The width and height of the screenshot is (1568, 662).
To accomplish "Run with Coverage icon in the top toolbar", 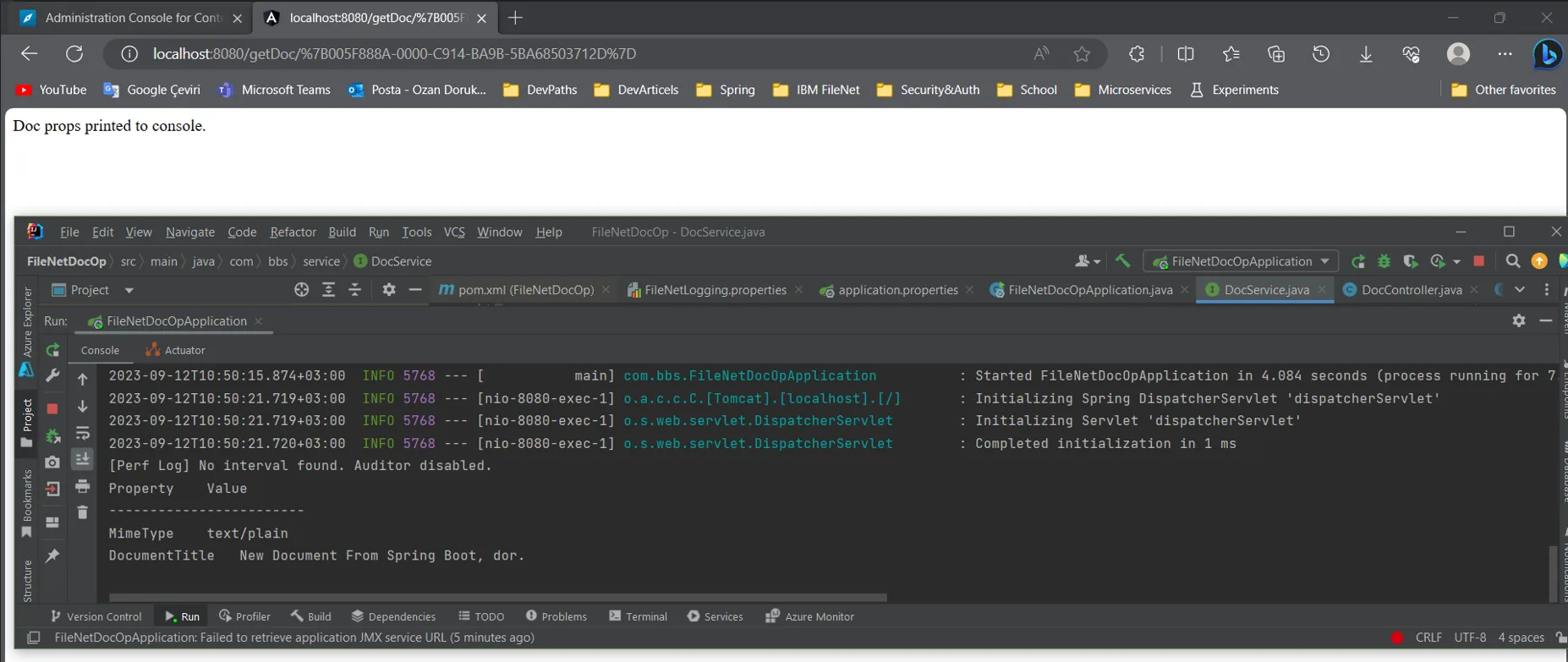I will [1410, 261].
